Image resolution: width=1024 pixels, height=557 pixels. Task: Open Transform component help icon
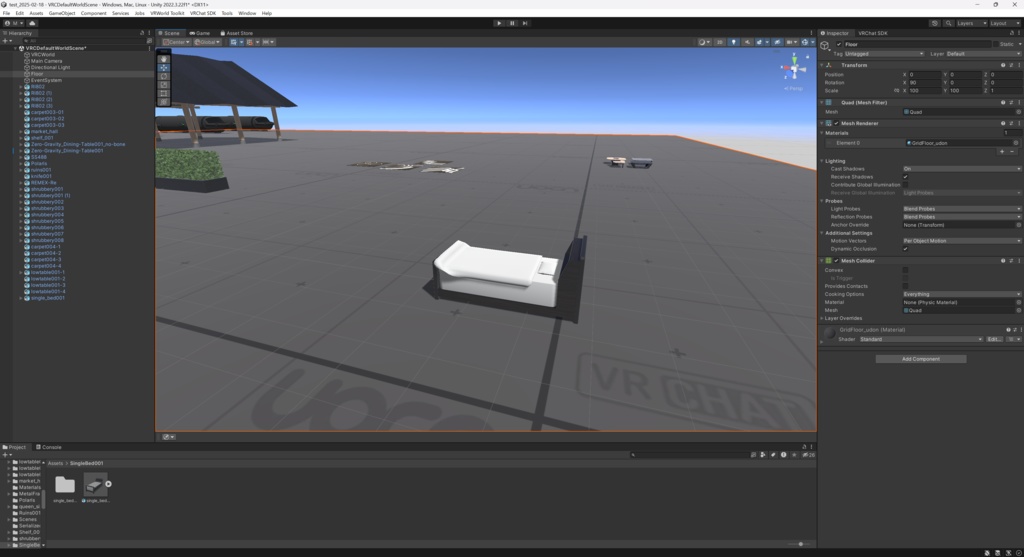click(1003, 65)
